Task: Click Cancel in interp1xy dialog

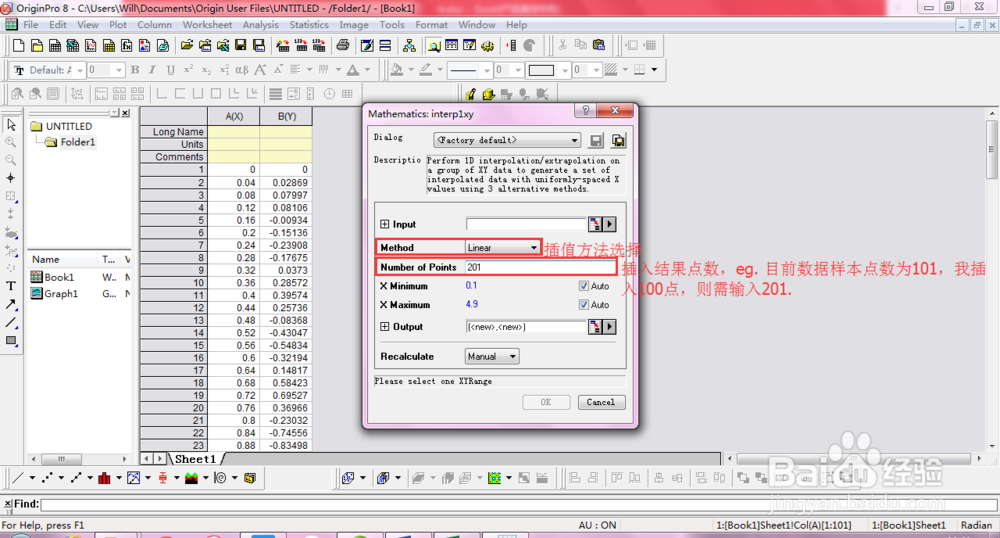Action: pyautogui.click(x=601, y=402)
